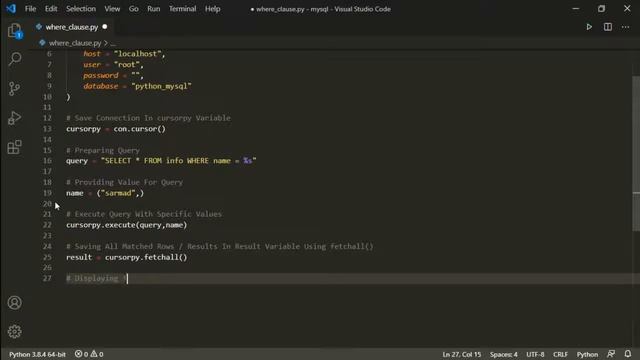Viewport: 640px width, 360px height.
Task: Run the Python file with play button
Action: [589, 27]
